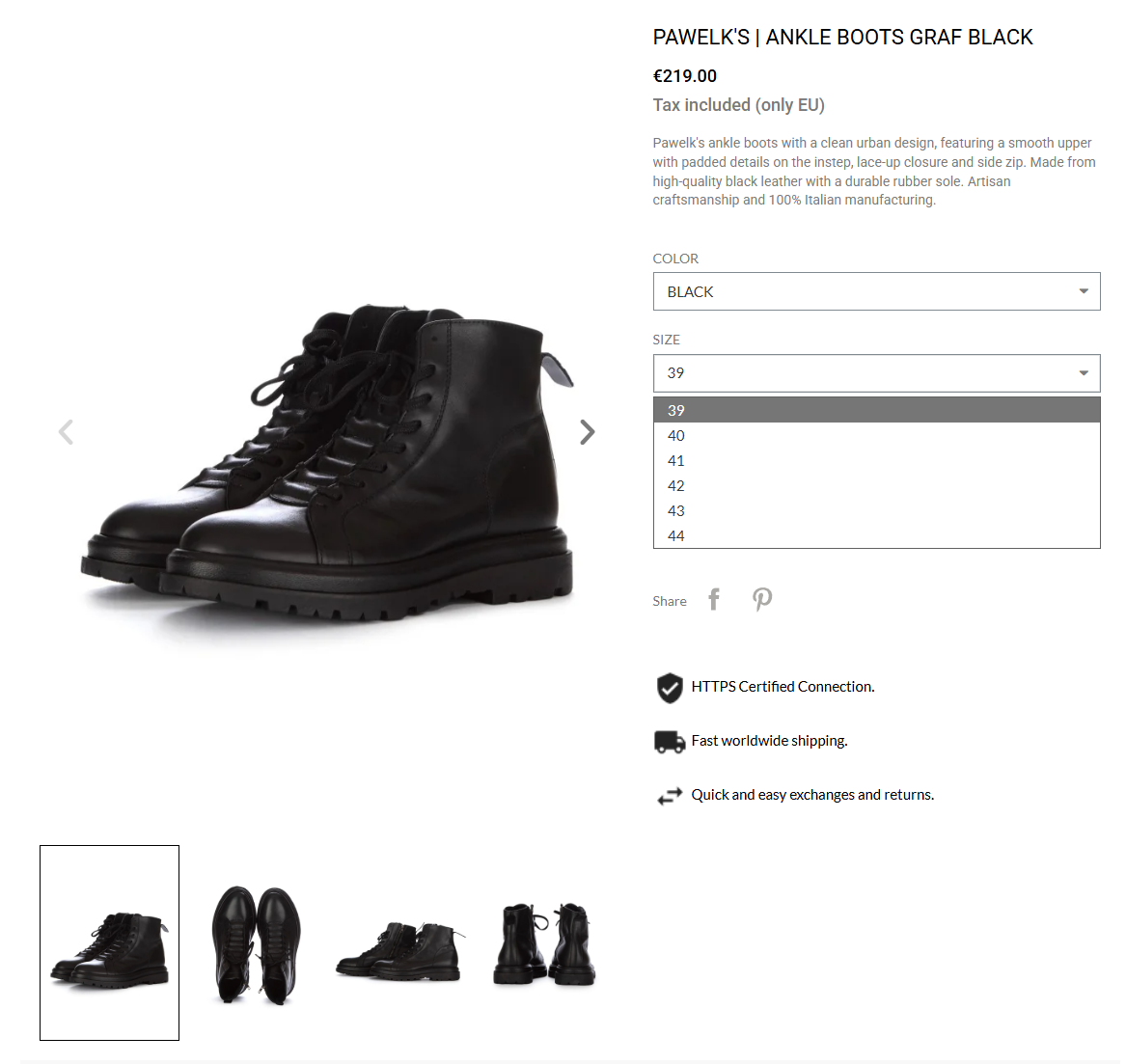Select size 43 option
The height and width of the screenshot is (1064, 1126).
point(876,511)
